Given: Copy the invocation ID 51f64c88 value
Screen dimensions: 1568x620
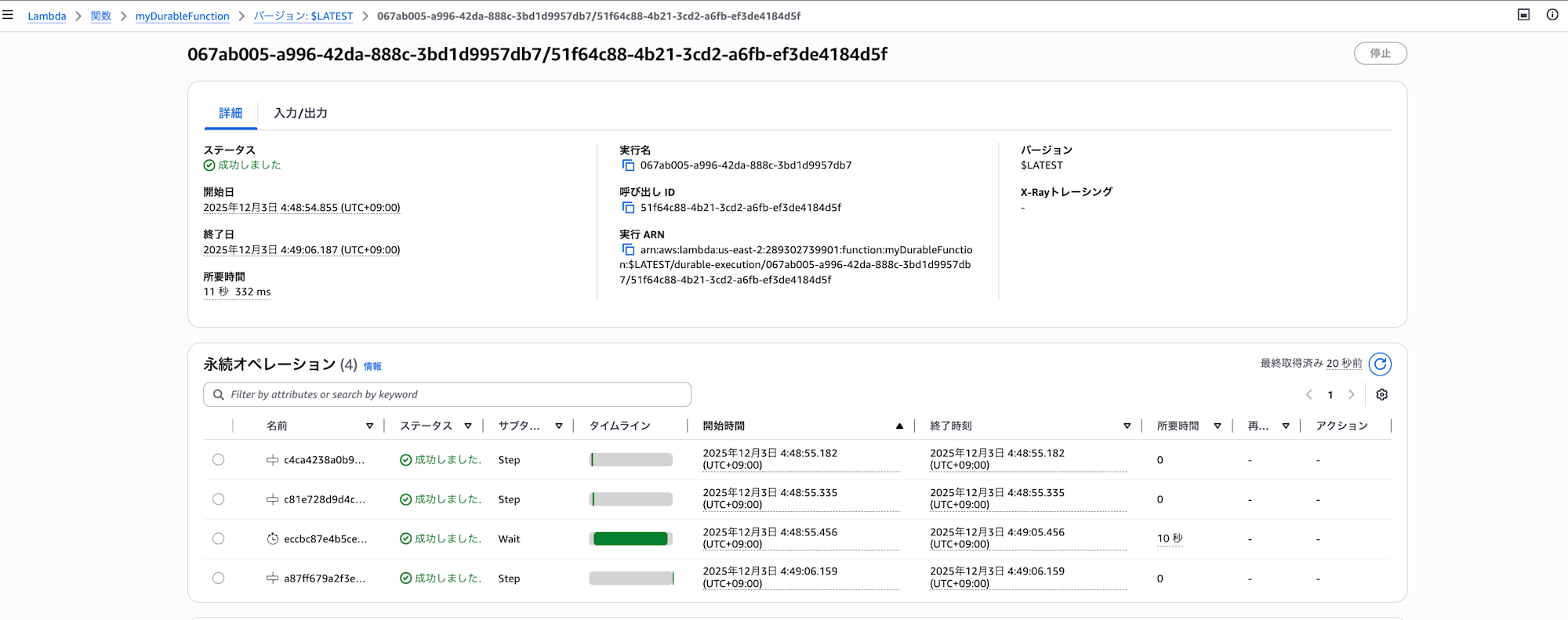Looking at the screenshot, I should pyautogui.click(x=628, y=208).
